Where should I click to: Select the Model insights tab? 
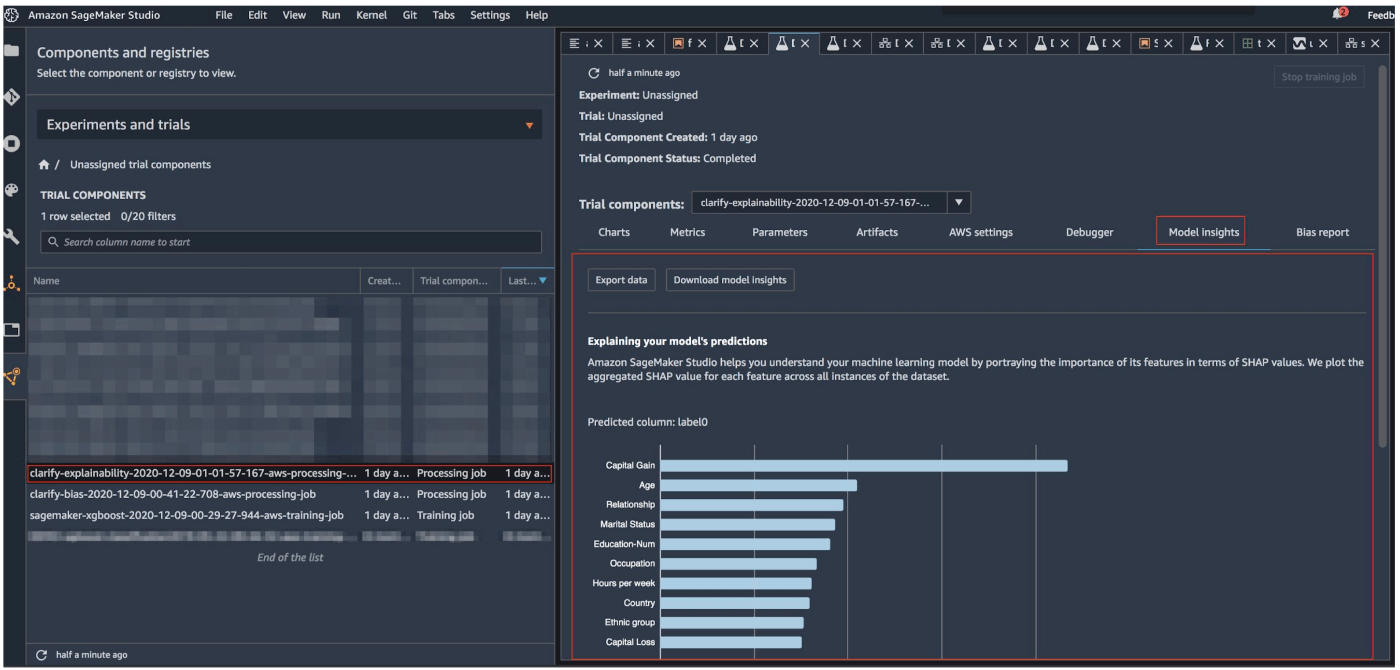point(1204,232)
